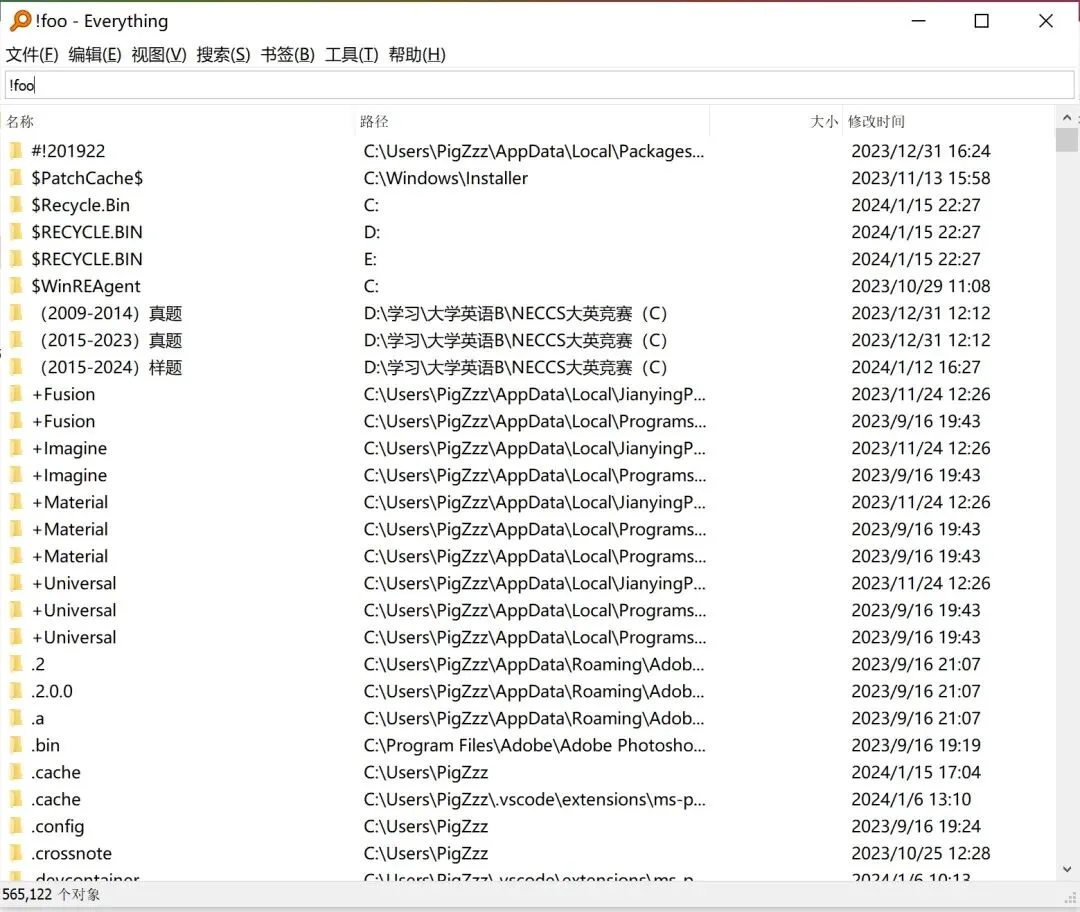Open the 文件(F) menu
Image resolution: width=1080 pixels, height=912 pixels.
pos(32,54)
